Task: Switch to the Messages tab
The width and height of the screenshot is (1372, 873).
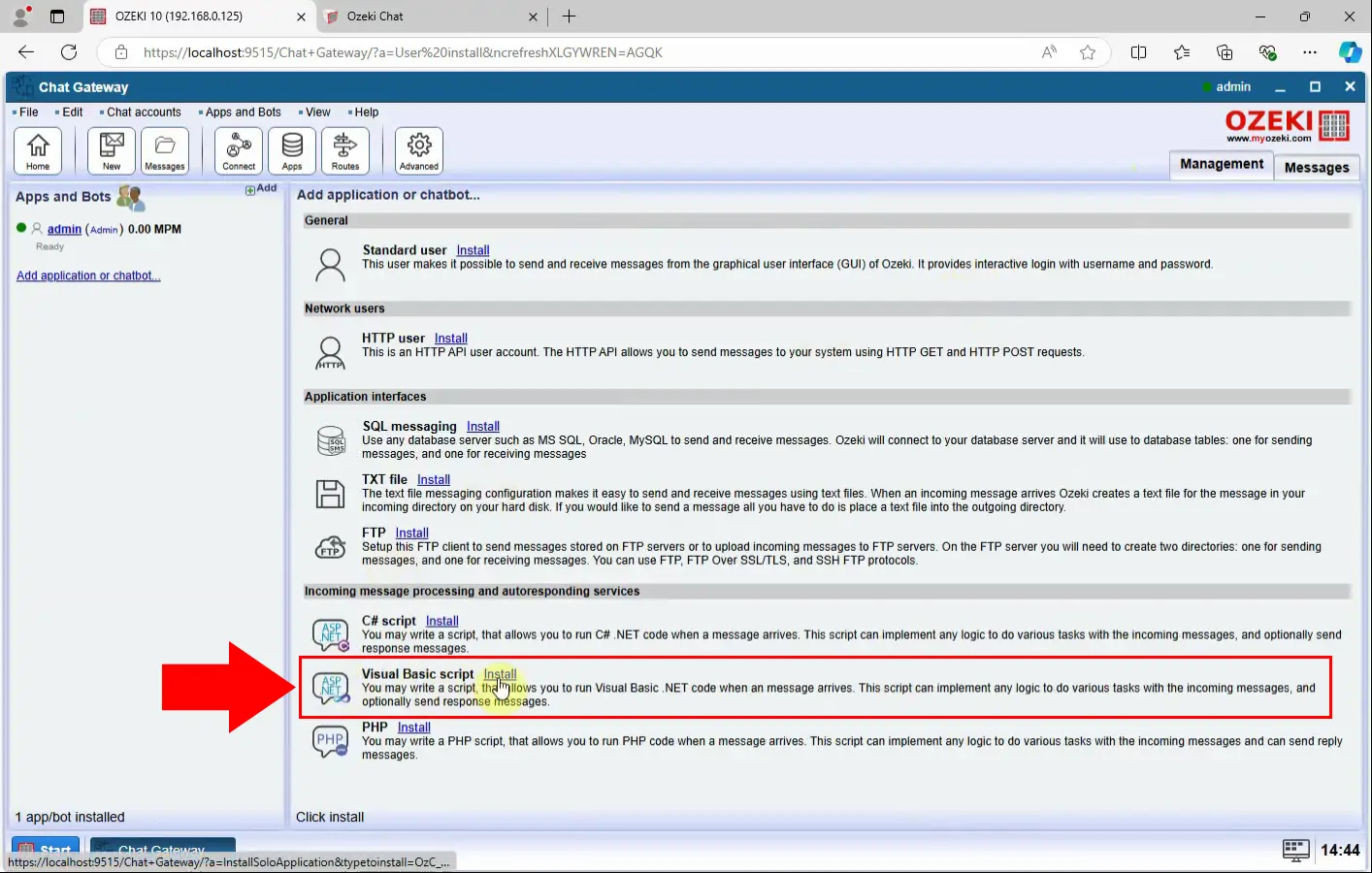Action: click(x=1317, y=167)
